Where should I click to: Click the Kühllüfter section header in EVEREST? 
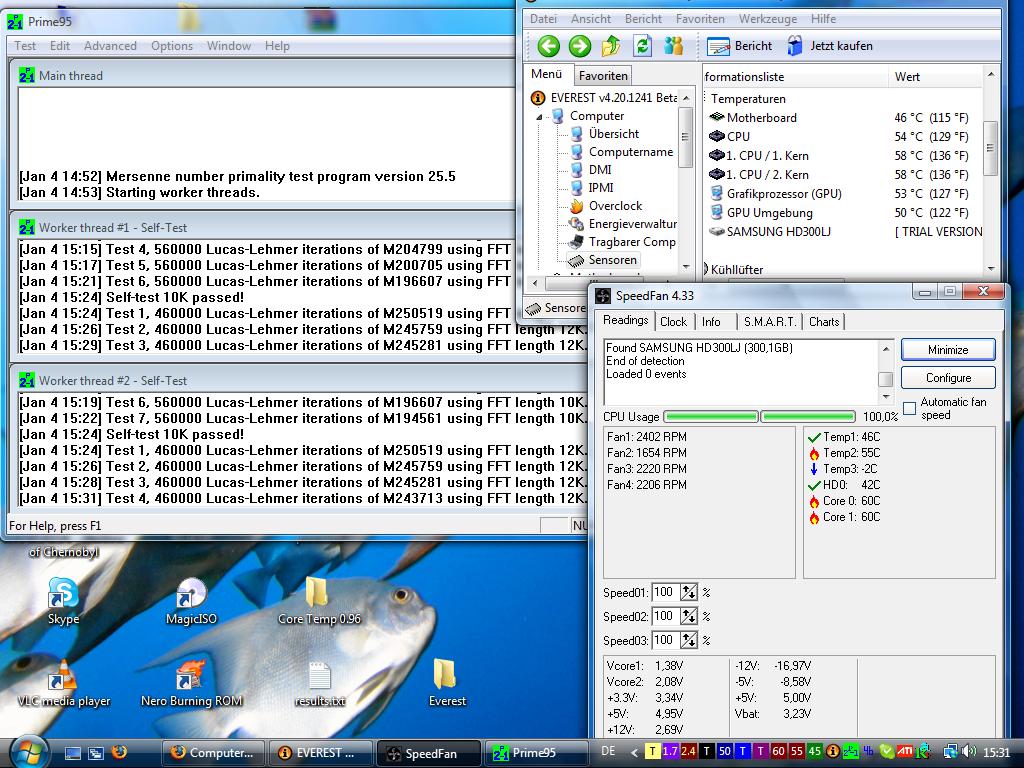point(737,269)
